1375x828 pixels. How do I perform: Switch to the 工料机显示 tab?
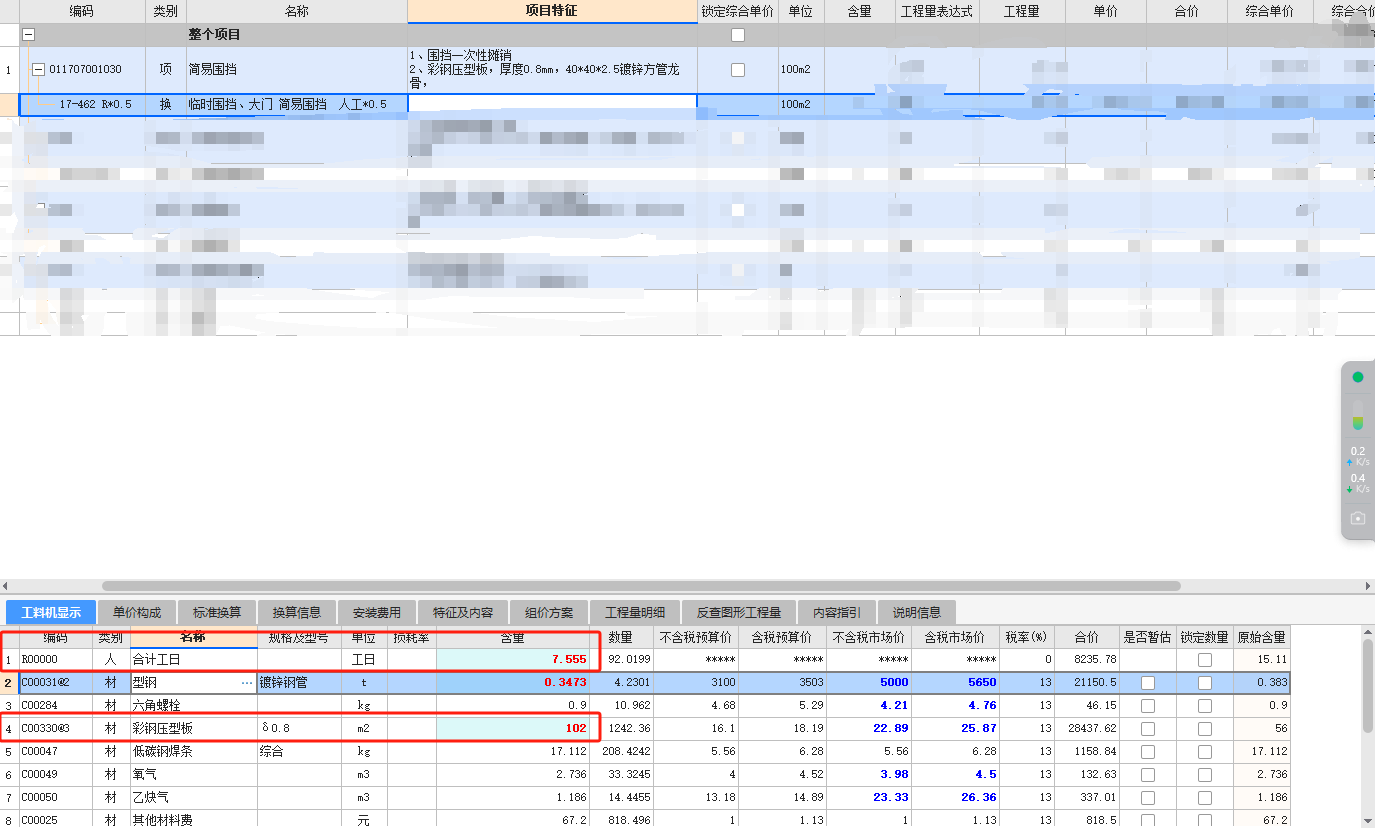[x=51, y=612]
